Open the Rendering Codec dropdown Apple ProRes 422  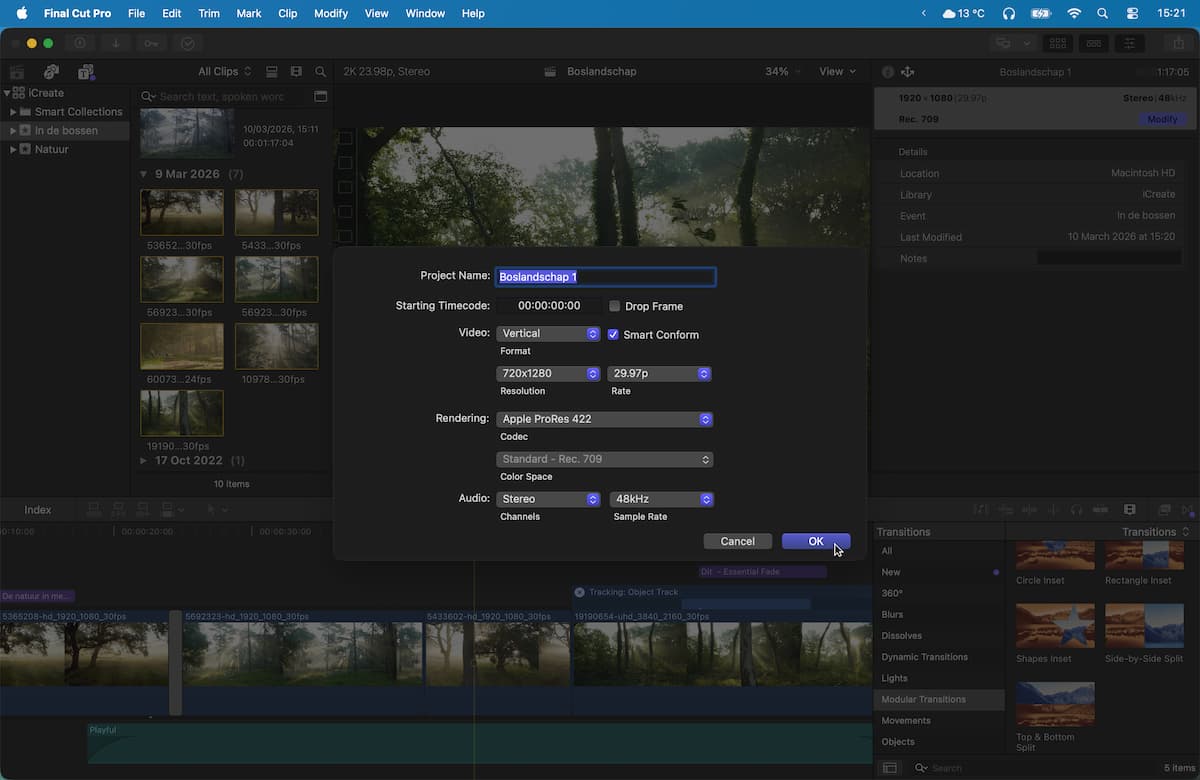pos(605,419)
